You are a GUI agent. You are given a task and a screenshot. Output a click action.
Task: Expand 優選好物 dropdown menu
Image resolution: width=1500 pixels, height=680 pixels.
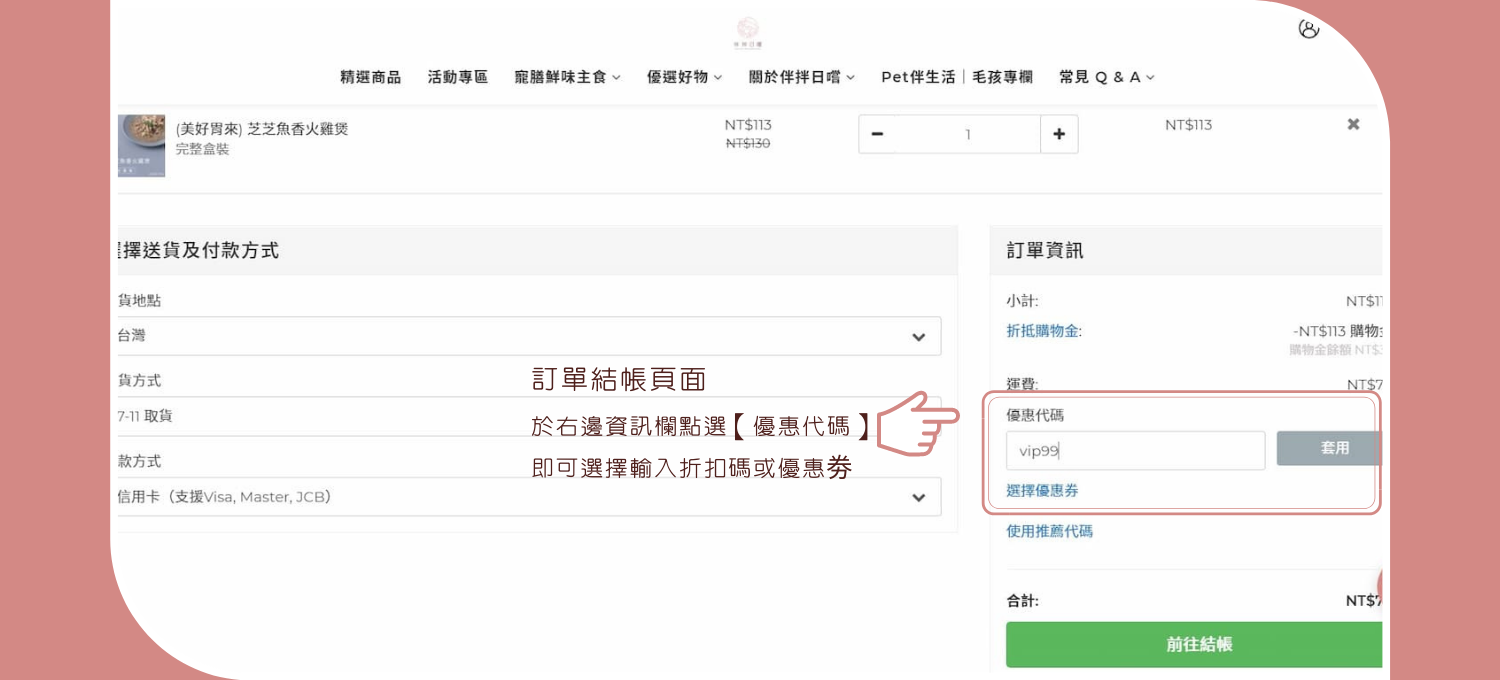coord(684,77)
